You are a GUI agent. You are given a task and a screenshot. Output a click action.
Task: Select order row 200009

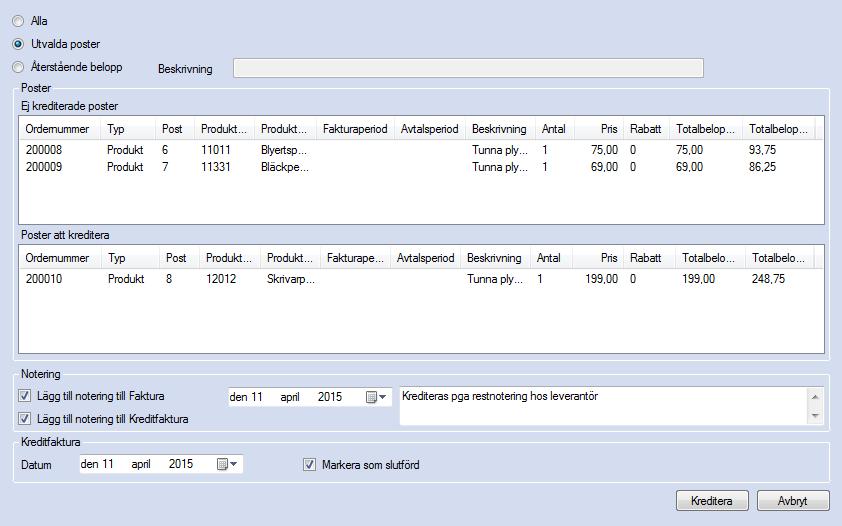point(421,167)
